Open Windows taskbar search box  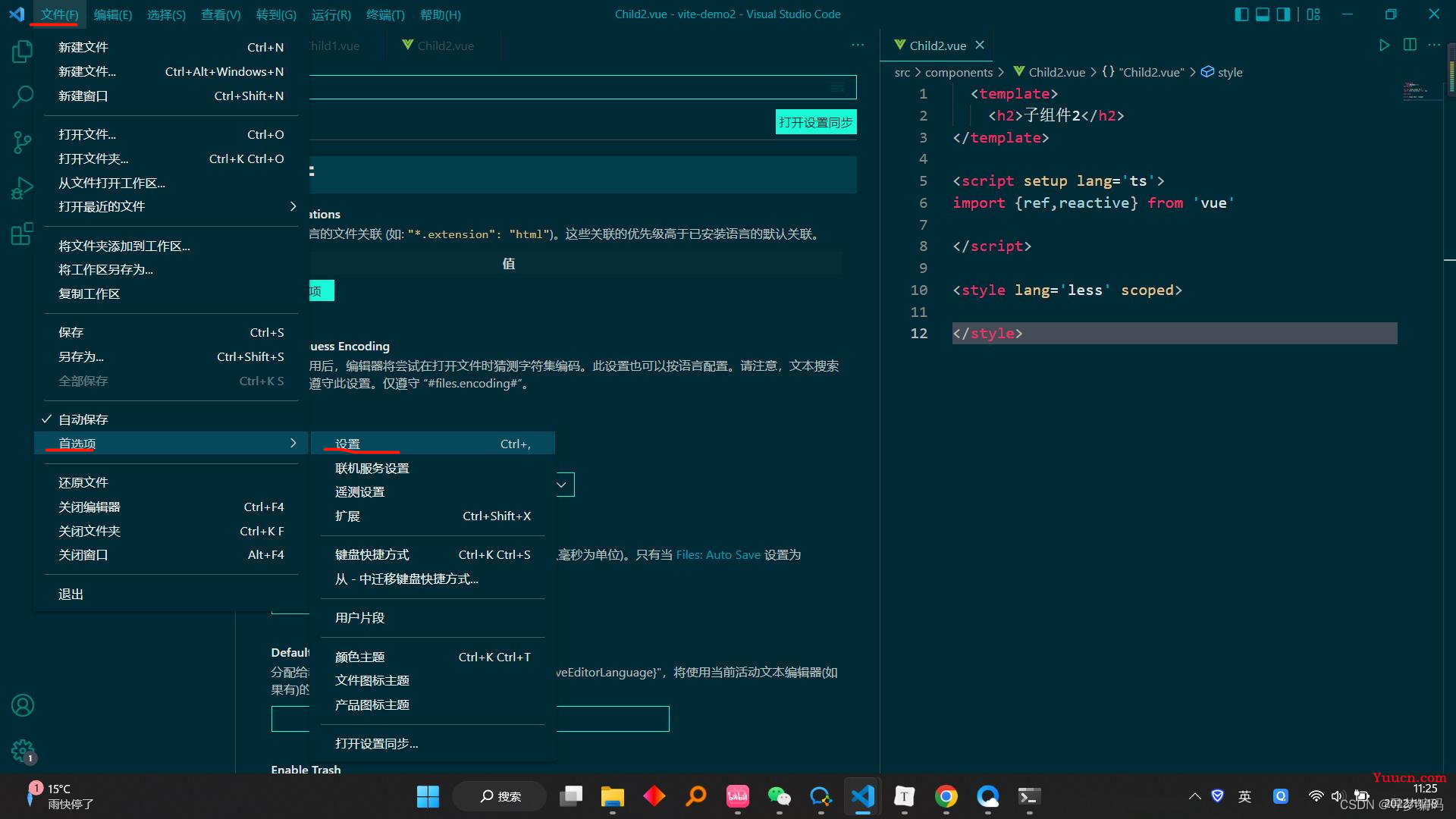click(x=500, y=796)
